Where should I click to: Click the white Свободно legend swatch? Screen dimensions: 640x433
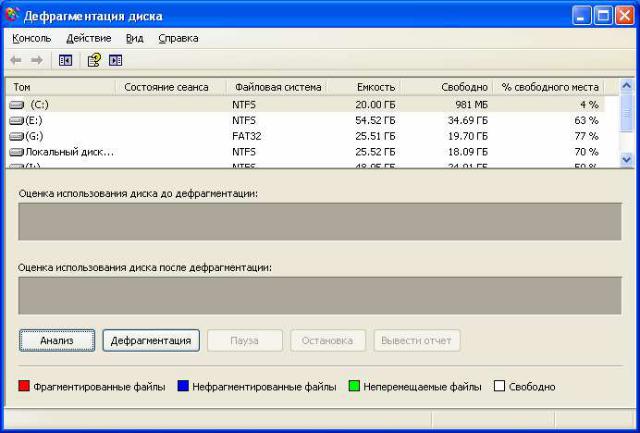(499, 386)
